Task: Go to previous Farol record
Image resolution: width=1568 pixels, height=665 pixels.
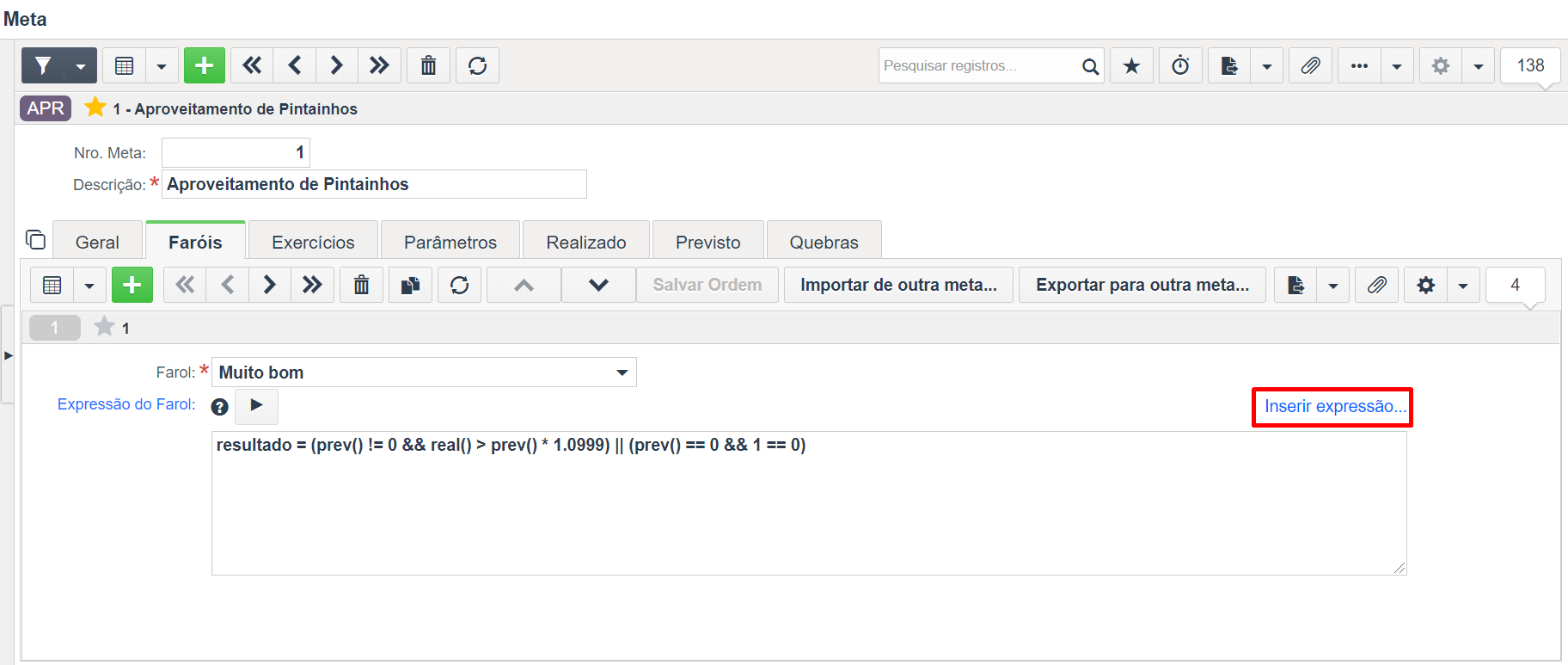Action: click(228, 285)
